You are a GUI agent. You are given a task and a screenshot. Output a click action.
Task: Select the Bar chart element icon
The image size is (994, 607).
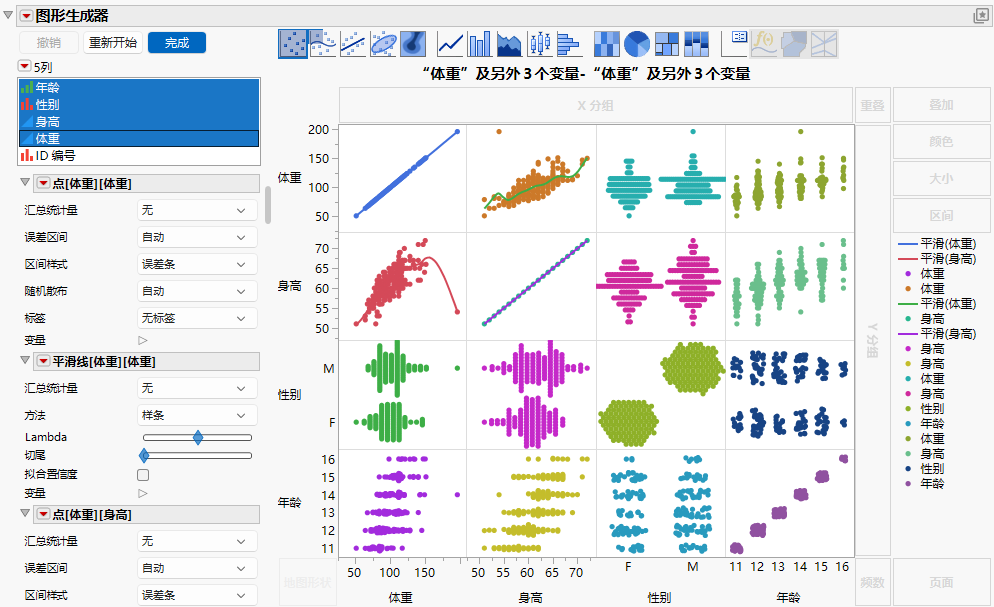[x=480, y=44]
